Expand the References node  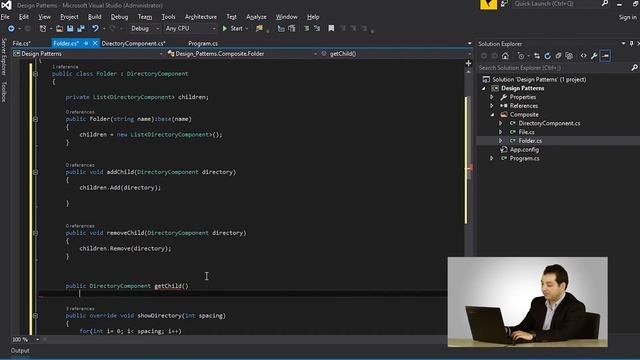pyautogui.click(x=492, y=106)
